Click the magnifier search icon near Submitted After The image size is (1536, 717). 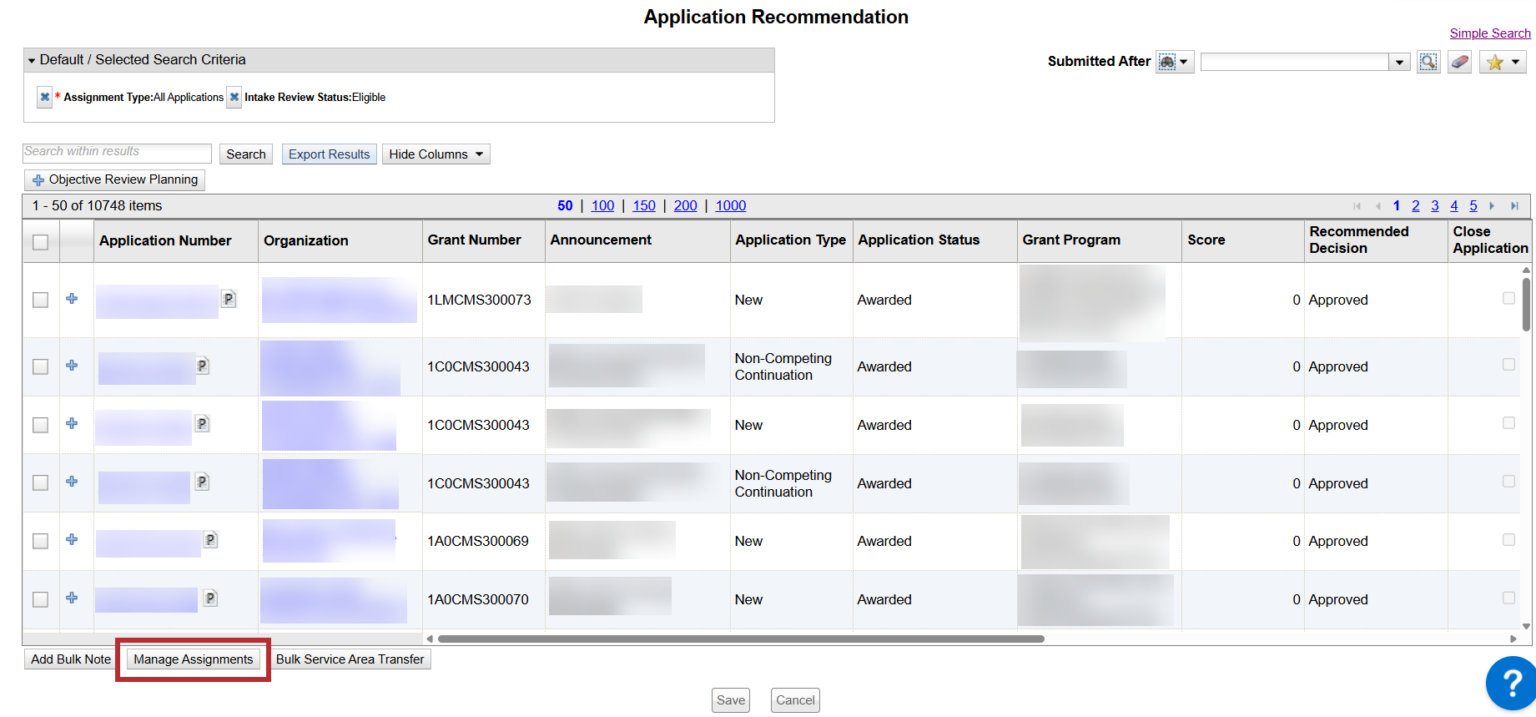[x=1428, y=62]
